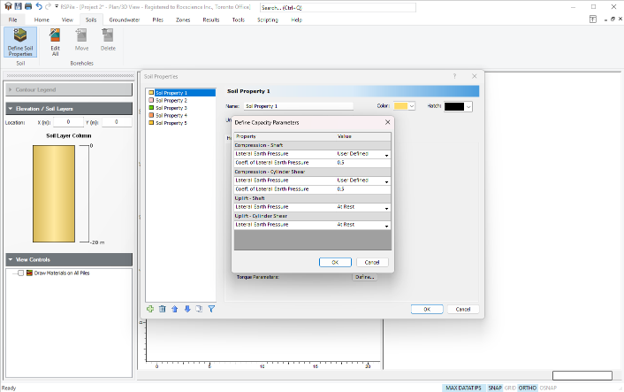Viewport: 624px width, 392px height.
Task: Open the quick access toolbar customize arrow
Action: [x=57, y=6]
